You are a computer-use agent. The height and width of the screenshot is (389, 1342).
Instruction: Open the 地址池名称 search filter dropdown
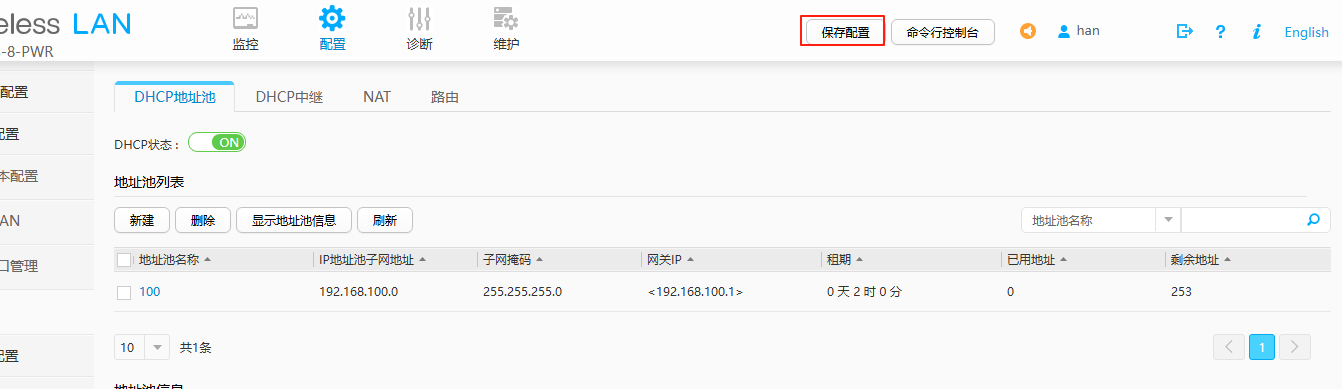pos(1101,220)
